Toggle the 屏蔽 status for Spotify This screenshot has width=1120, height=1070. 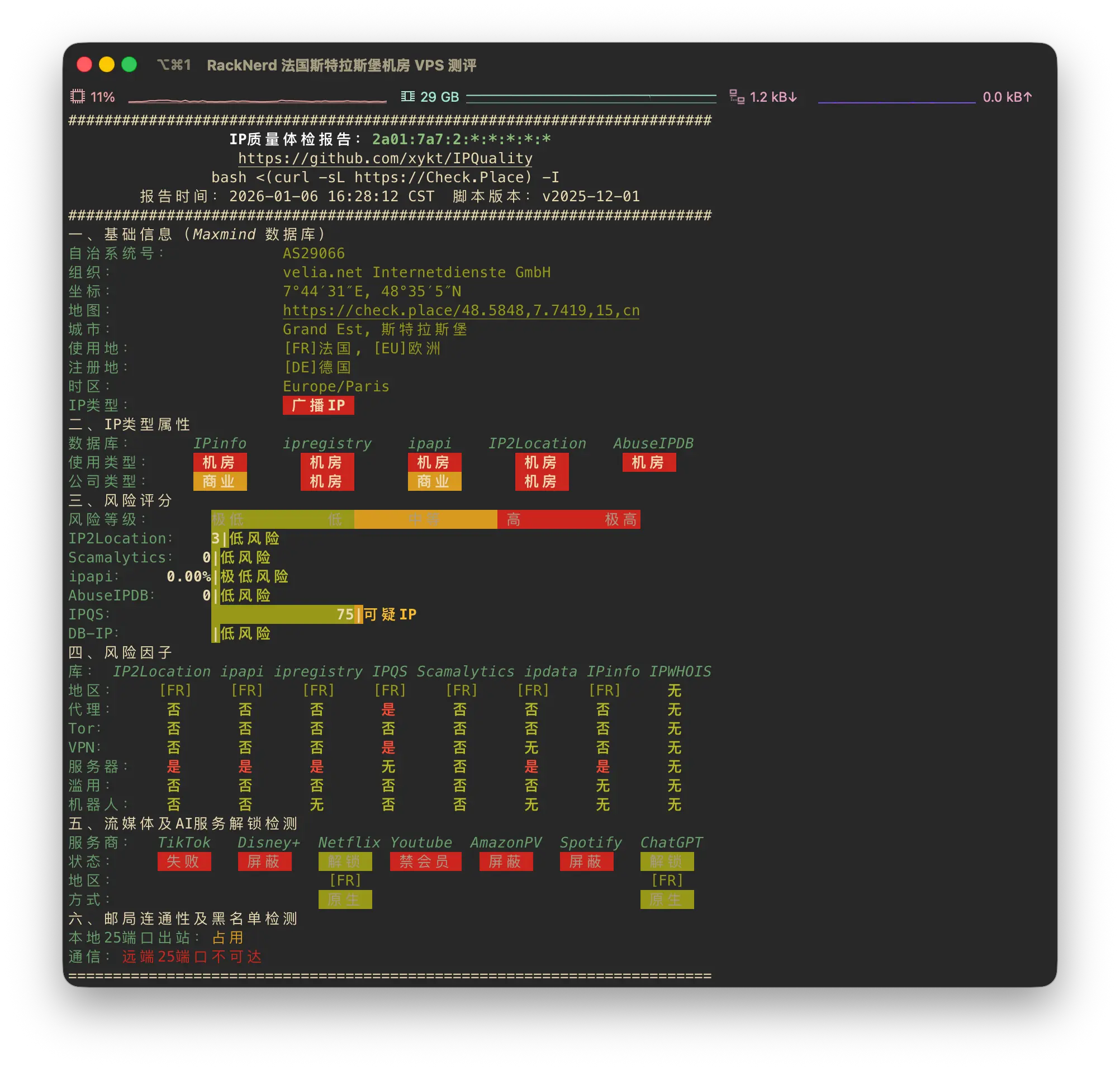tap(586, 862)
